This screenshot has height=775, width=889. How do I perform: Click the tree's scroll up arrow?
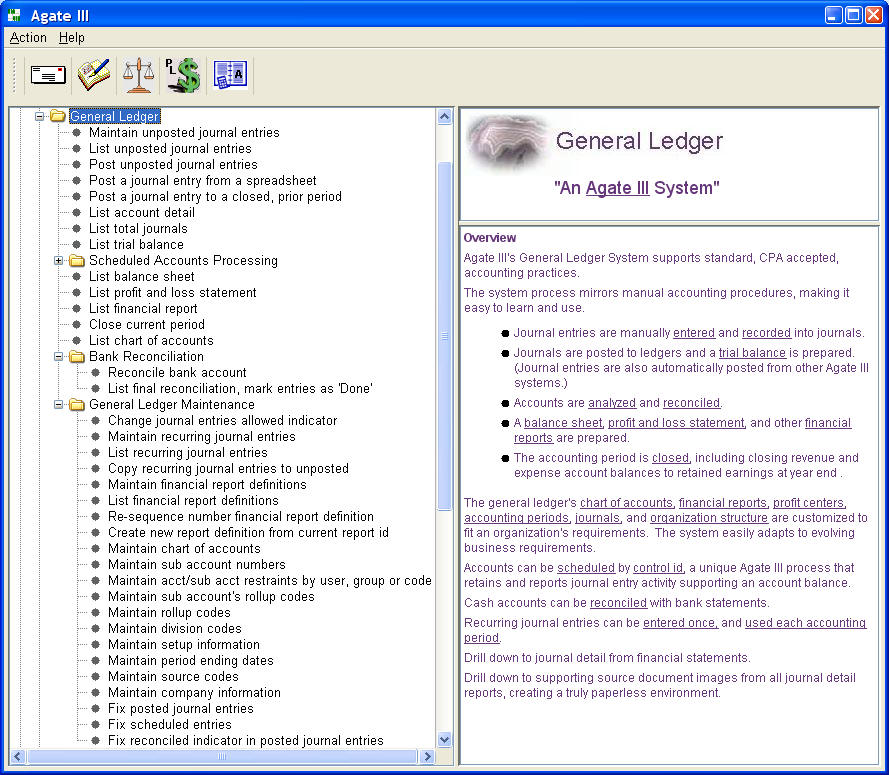pos(444,117)
